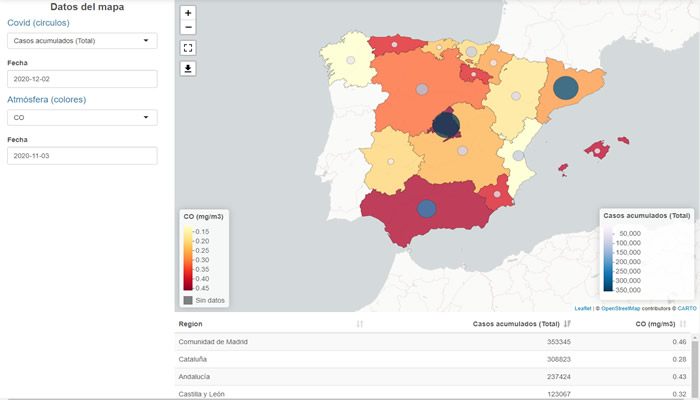
Task: Click the large Madrid case circle
Action: pos(447,125)
